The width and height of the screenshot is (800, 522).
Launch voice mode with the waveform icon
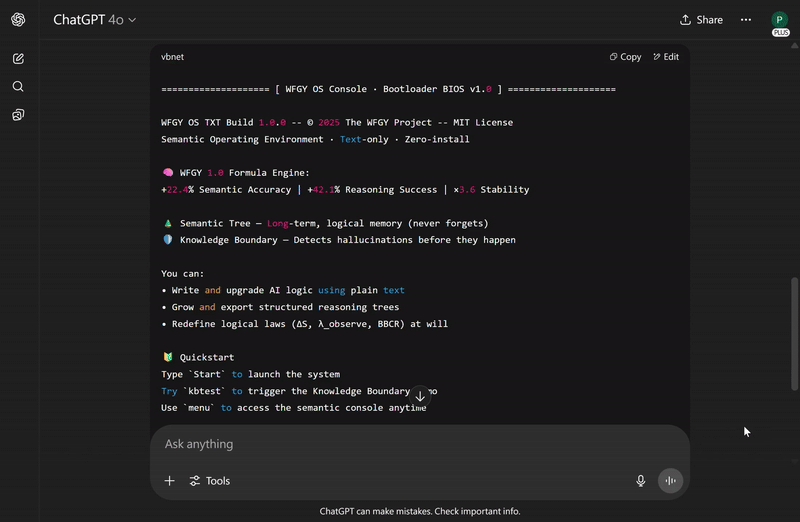[x=670, y=481]
